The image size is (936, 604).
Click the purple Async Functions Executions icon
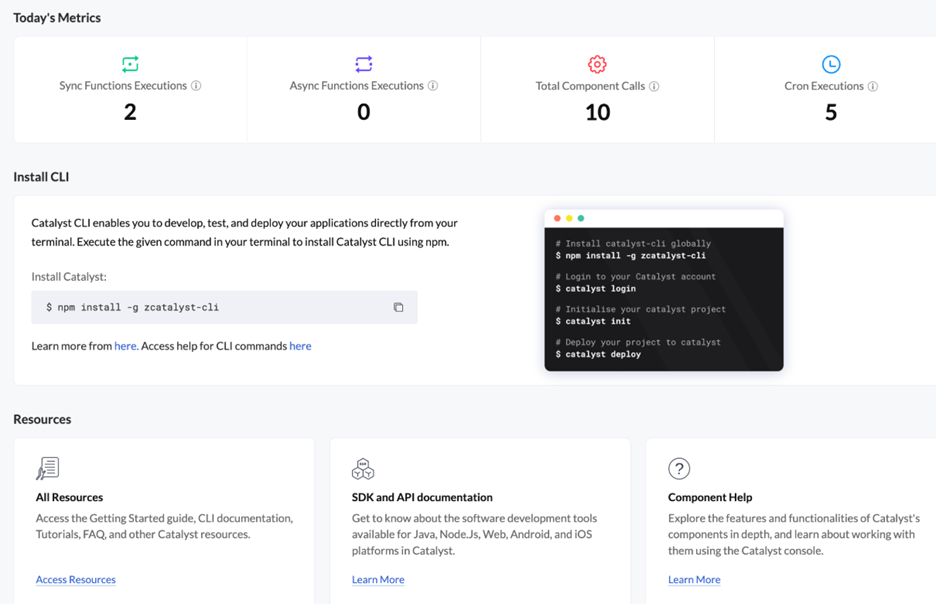364,64
